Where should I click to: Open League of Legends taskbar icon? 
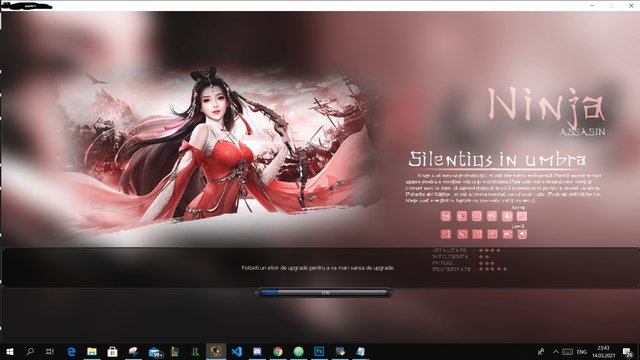pyautogui.click(x=175, y=351)
